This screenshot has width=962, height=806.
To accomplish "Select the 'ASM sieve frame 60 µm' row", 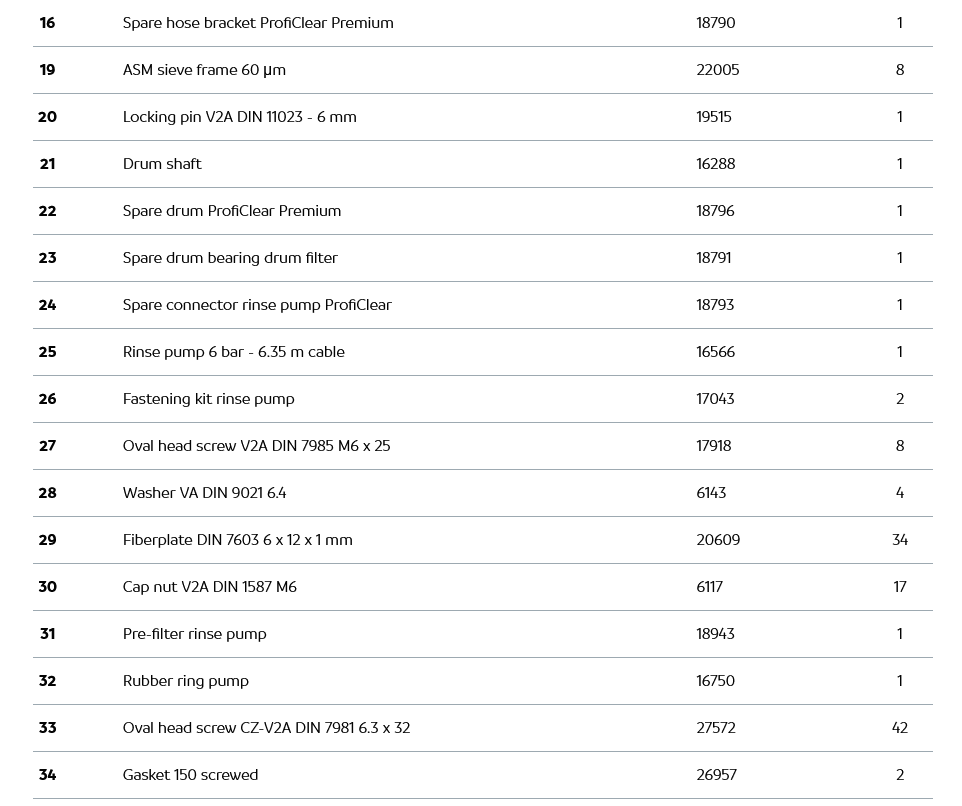I will [204, 70].
